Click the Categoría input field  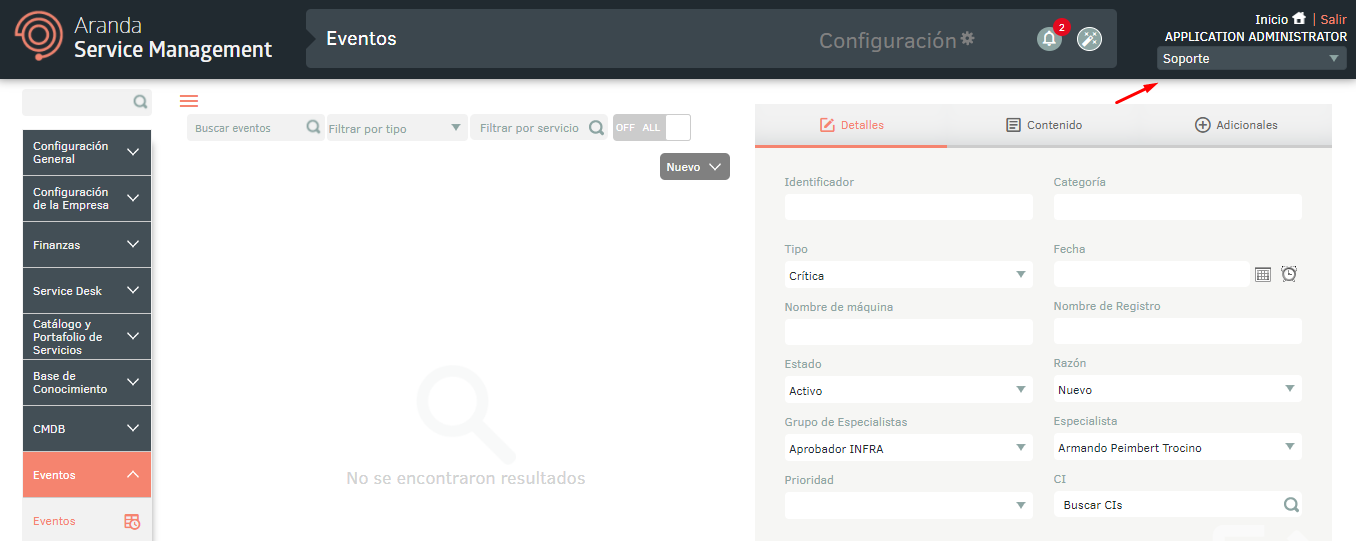(x=1177, y=207)
